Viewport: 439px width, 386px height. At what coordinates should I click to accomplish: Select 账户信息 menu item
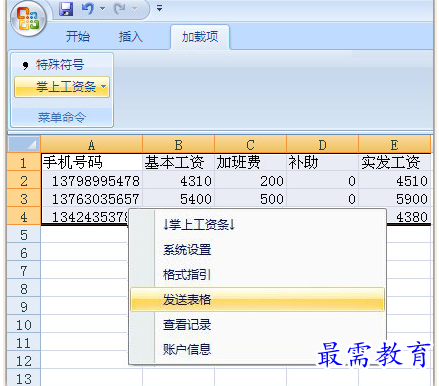(187, 350)
